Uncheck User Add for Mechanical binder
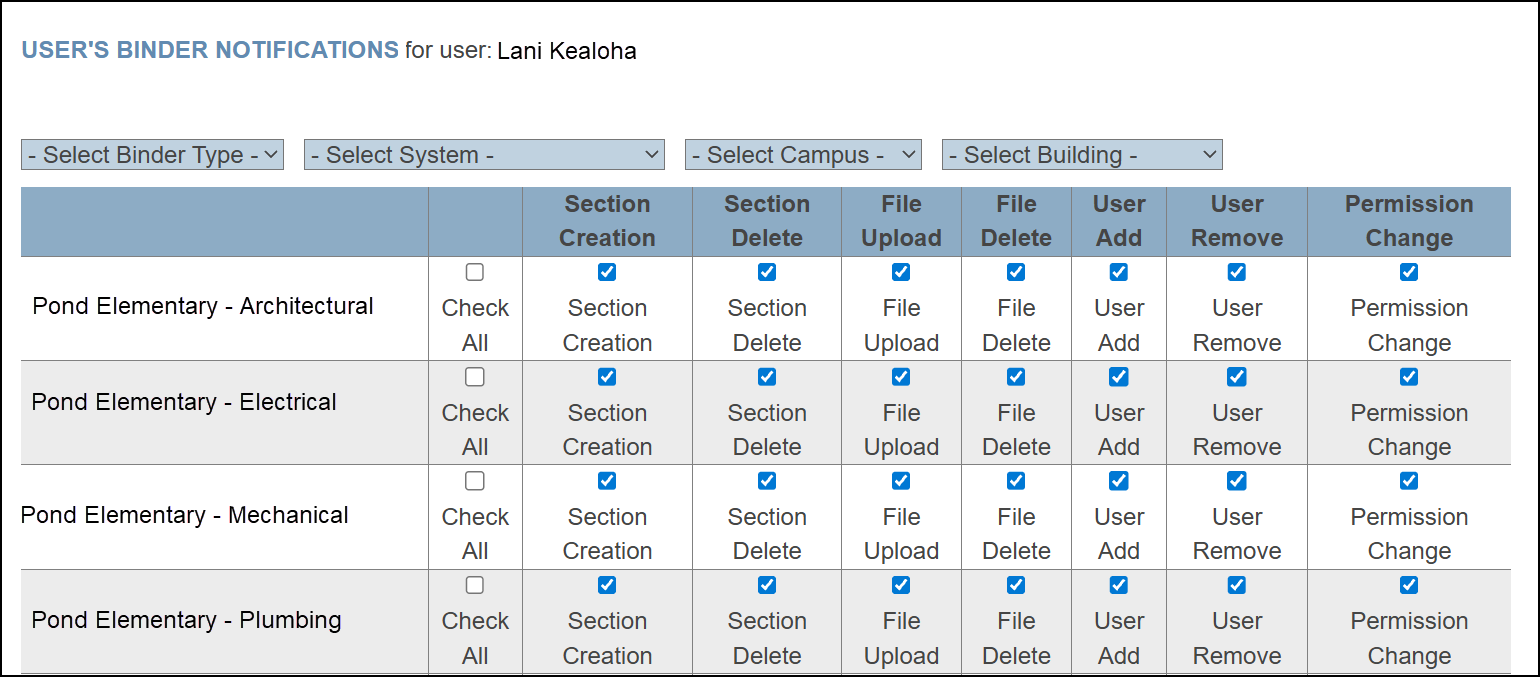Screen dimensions: 1540x677 click(1119, 481)
